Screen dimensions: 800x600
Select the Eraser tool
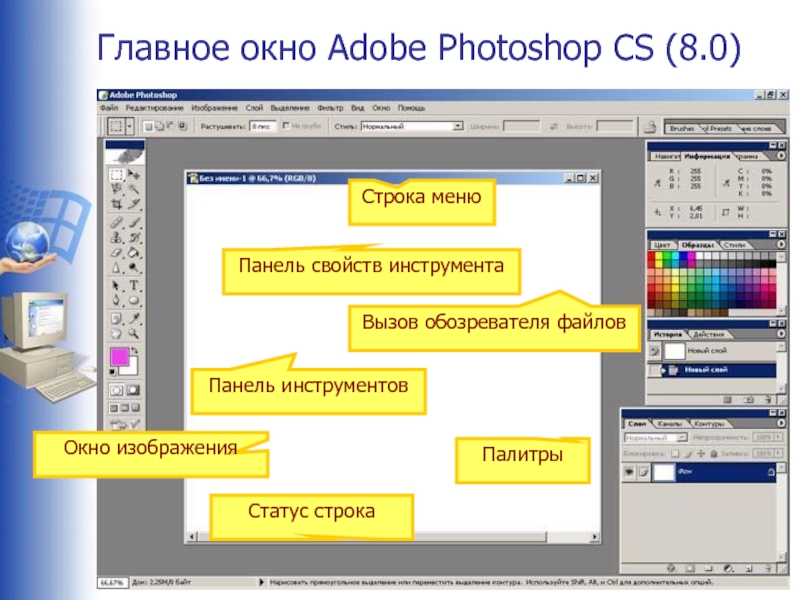tap(116, 253)
